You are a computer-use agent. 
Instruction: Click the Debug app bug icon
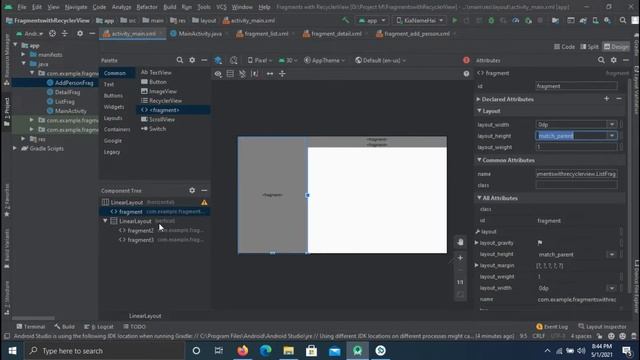click(491, 20)
